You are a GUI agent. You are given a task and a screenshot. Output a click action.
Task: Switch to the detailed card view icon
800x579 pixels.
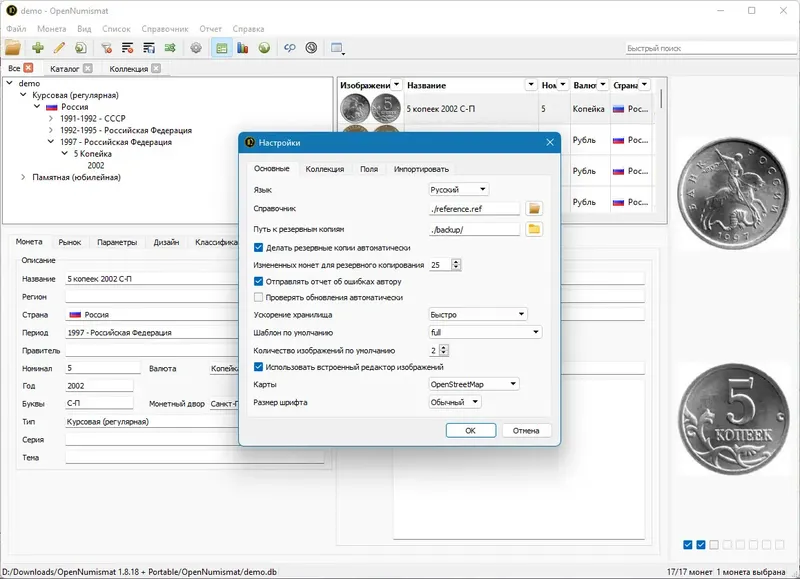(x=221, y=48)
